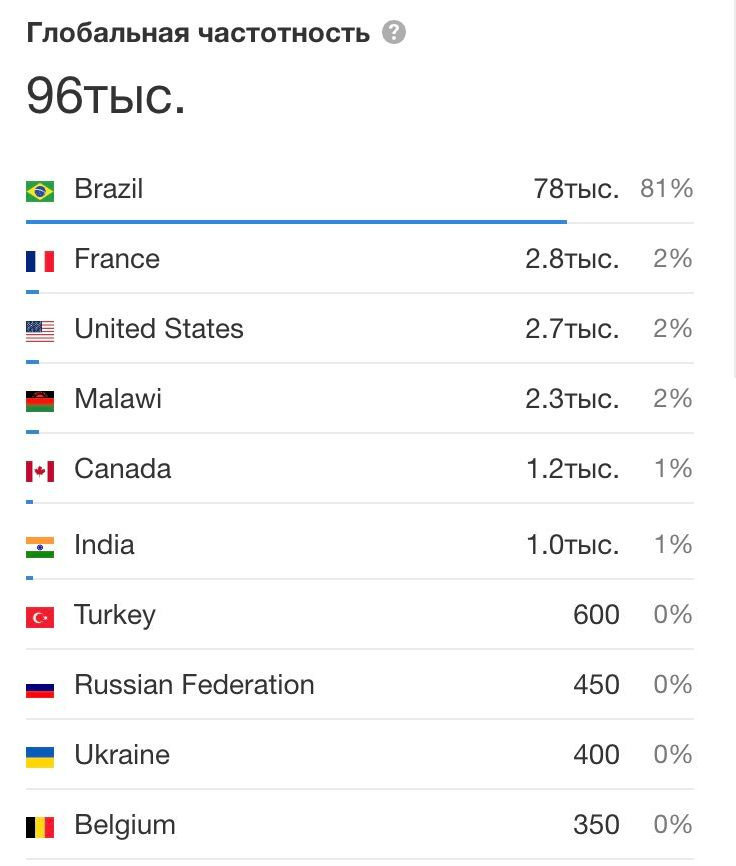Click the Brazil volume progress bar
This screenshot has width=736, height=866.
point(296,221)
